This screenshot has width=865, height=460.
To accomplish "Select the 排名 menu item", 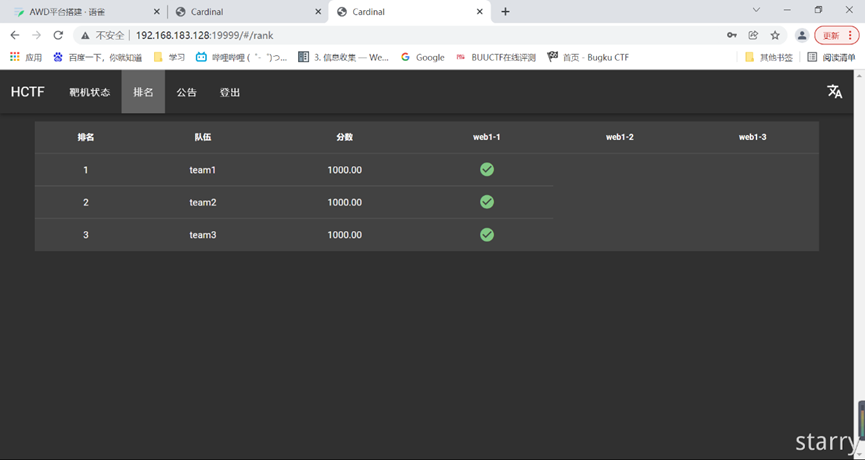I will click(143, 92).
